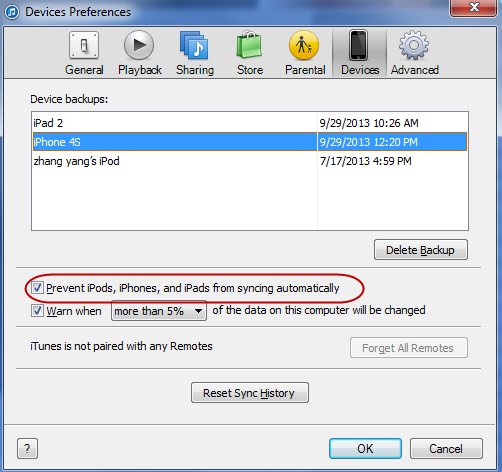This screenshot has height=472, width=502.
Task: Select the Parental controls yellow icon
Action: click(304, 45)
